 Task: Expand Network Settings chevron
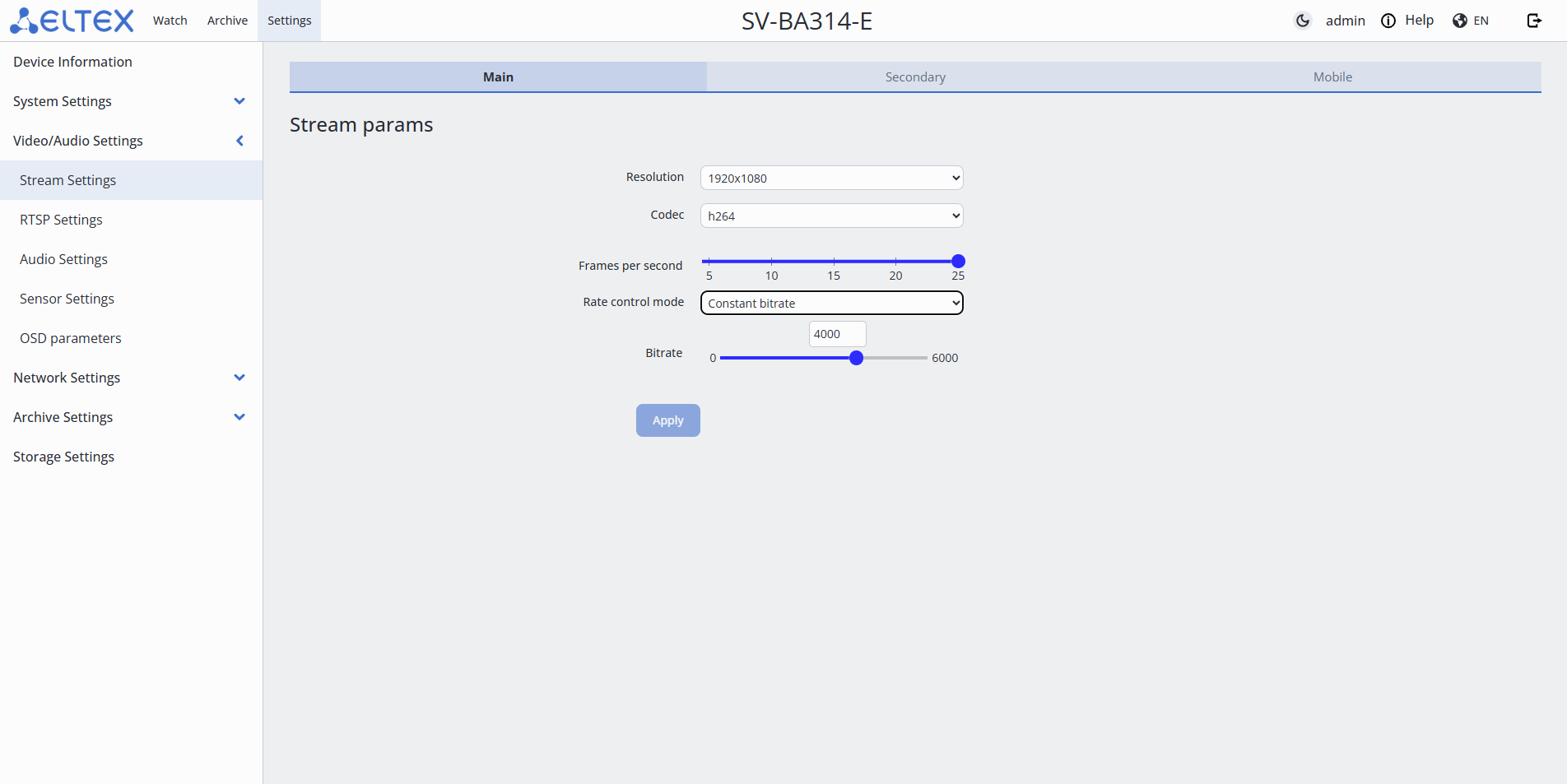pyautogui.click(x=239, y=378)
